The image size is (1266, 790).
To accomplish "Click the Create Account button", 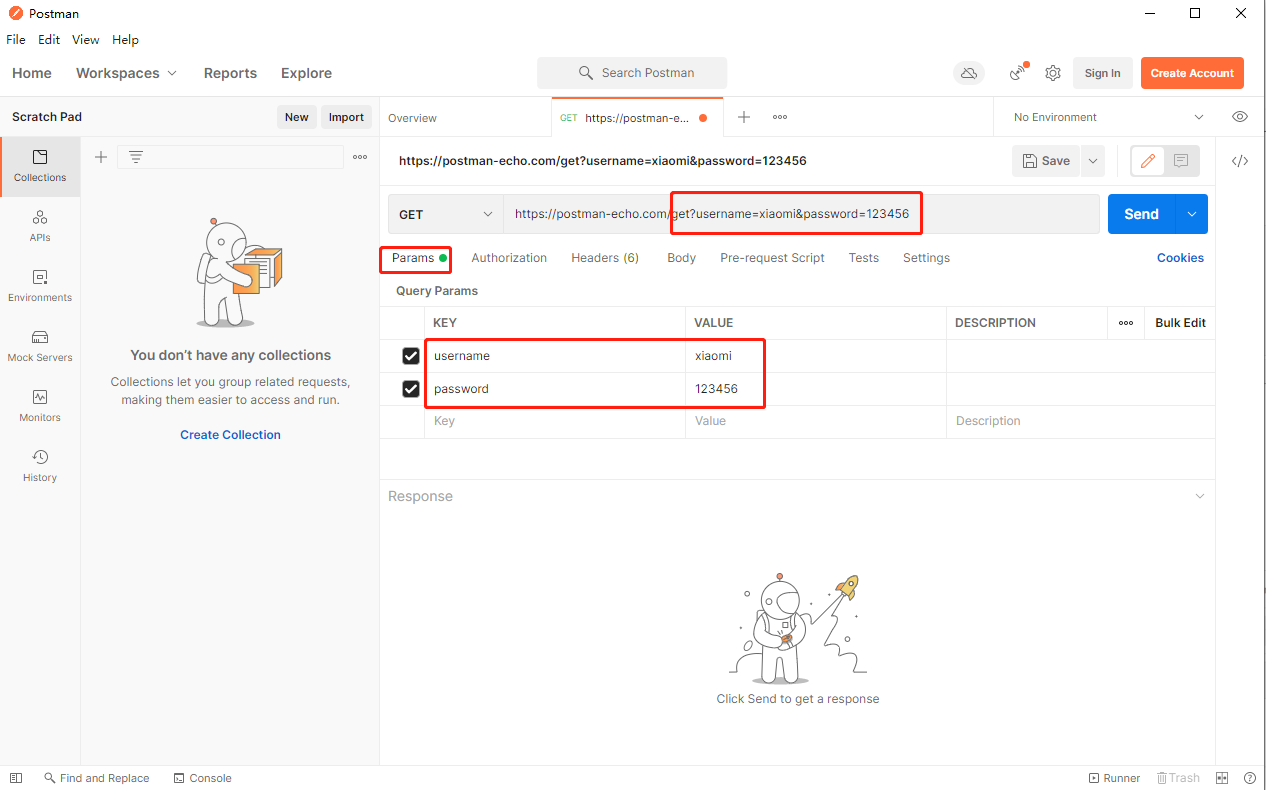I will (1192, 73).
